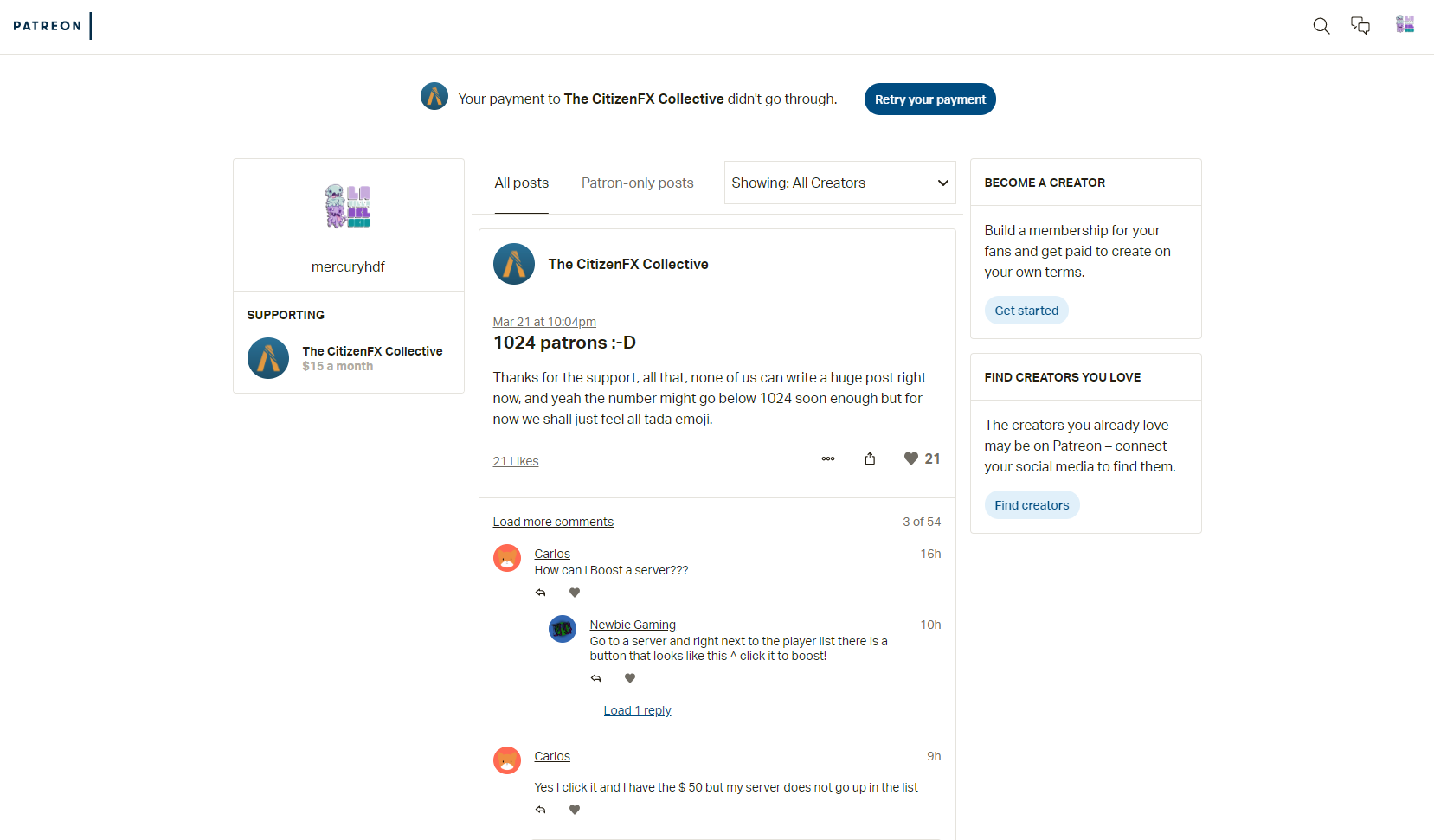The image size is (1434, 840).
Task: Open the messages chat icon
Action: coord(1360,26)
